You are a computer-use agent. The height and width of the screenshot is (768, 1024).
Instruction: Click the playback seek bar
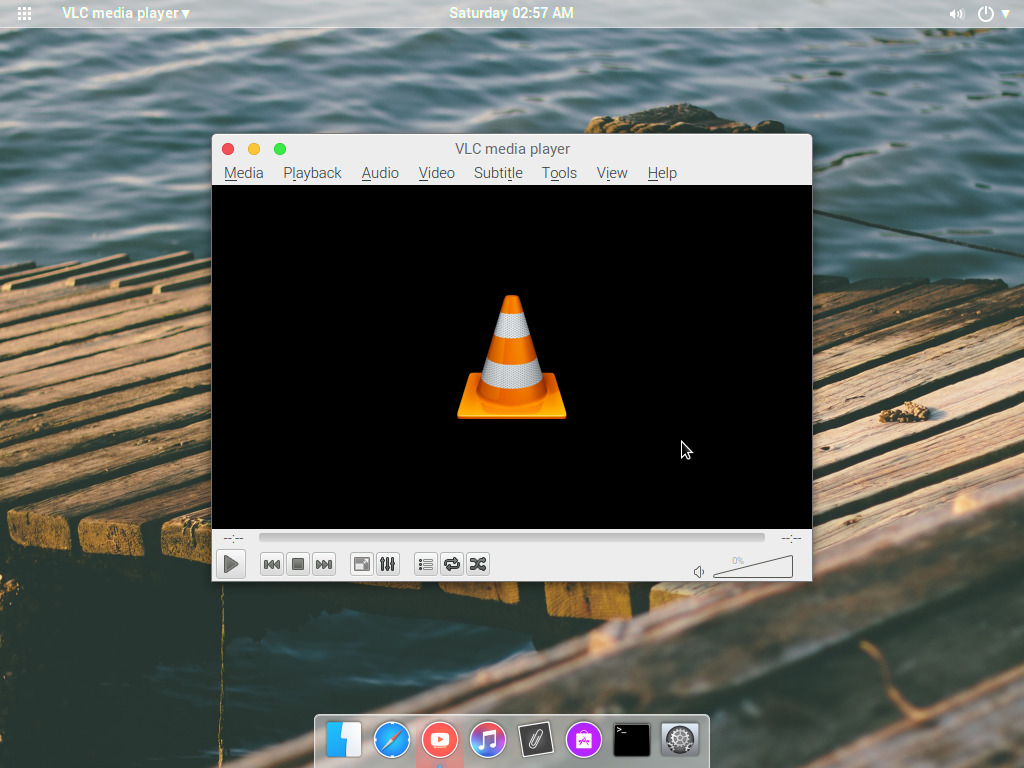tap(512, 537)
